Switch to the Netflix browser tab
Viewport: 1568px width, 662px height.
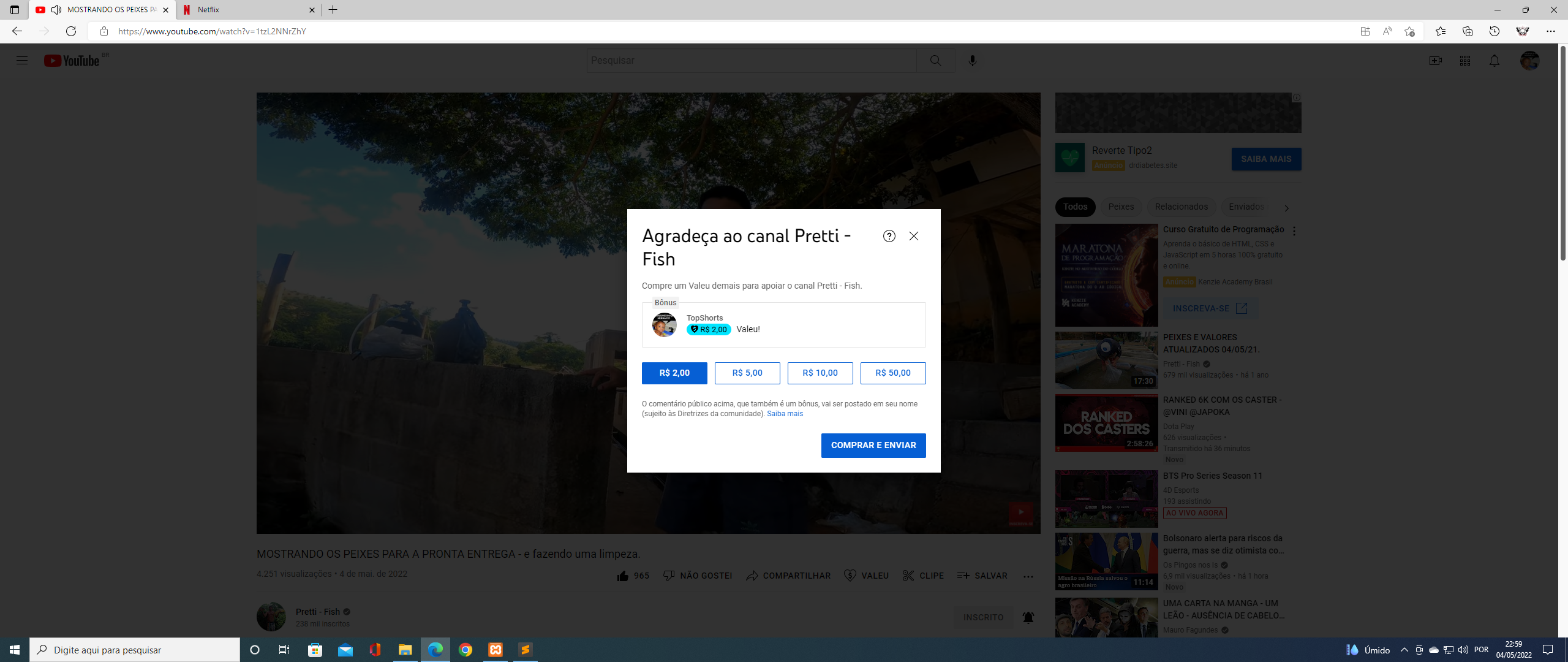(248, 10)
